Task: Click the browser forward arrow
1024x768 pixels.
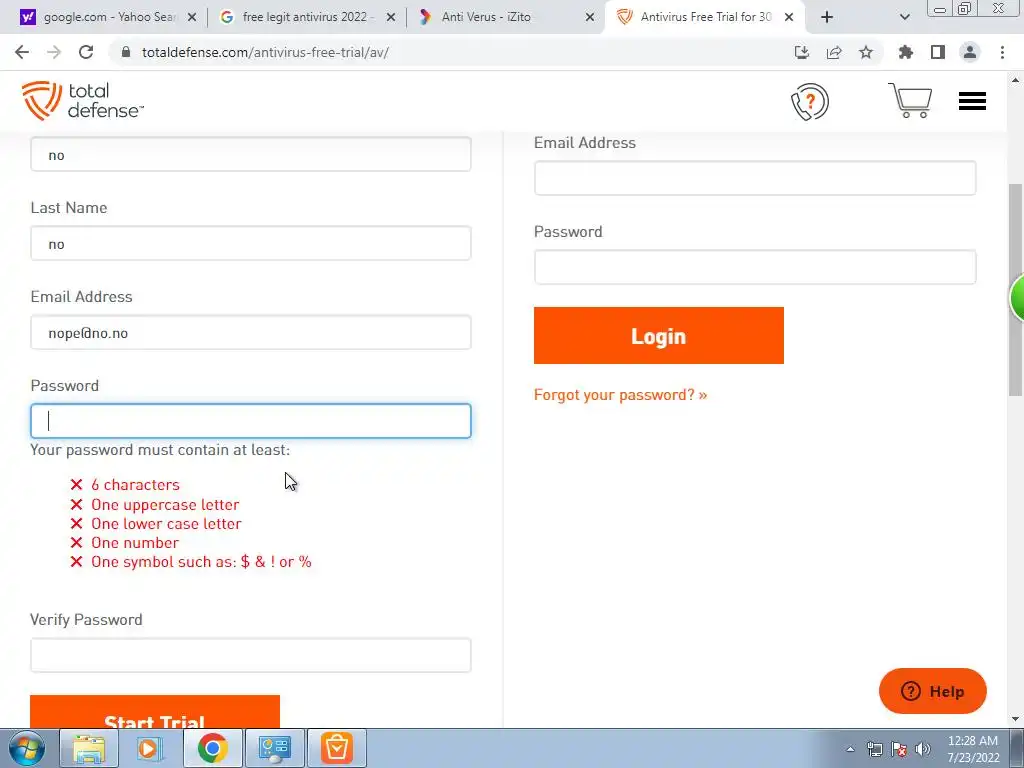Action: pos(54,52)
